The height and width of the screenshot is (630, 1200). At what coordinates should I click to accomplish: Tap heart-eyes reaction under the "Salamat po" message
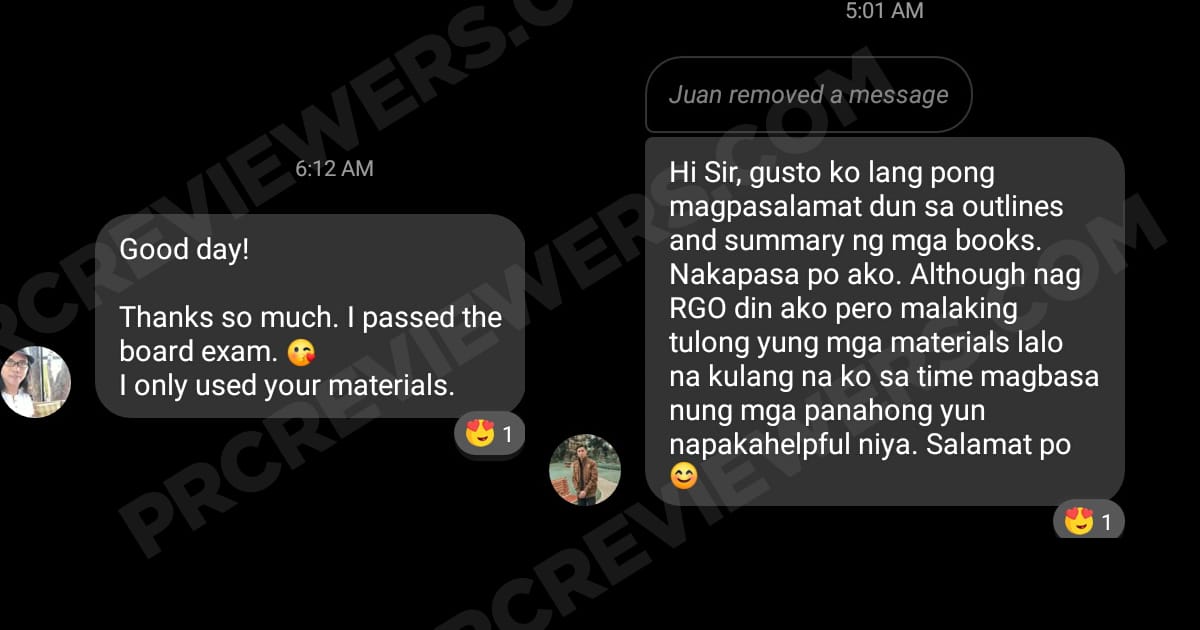point(1078,521)
